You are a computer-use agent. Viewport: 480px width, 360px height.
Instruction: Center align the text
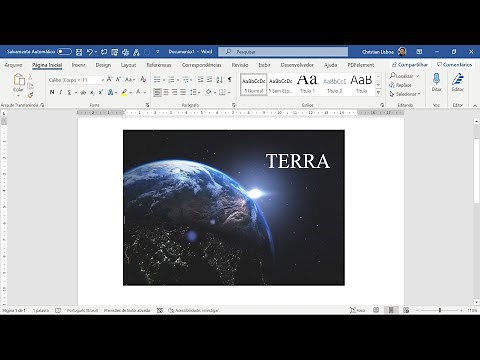(x=166, y=92)
